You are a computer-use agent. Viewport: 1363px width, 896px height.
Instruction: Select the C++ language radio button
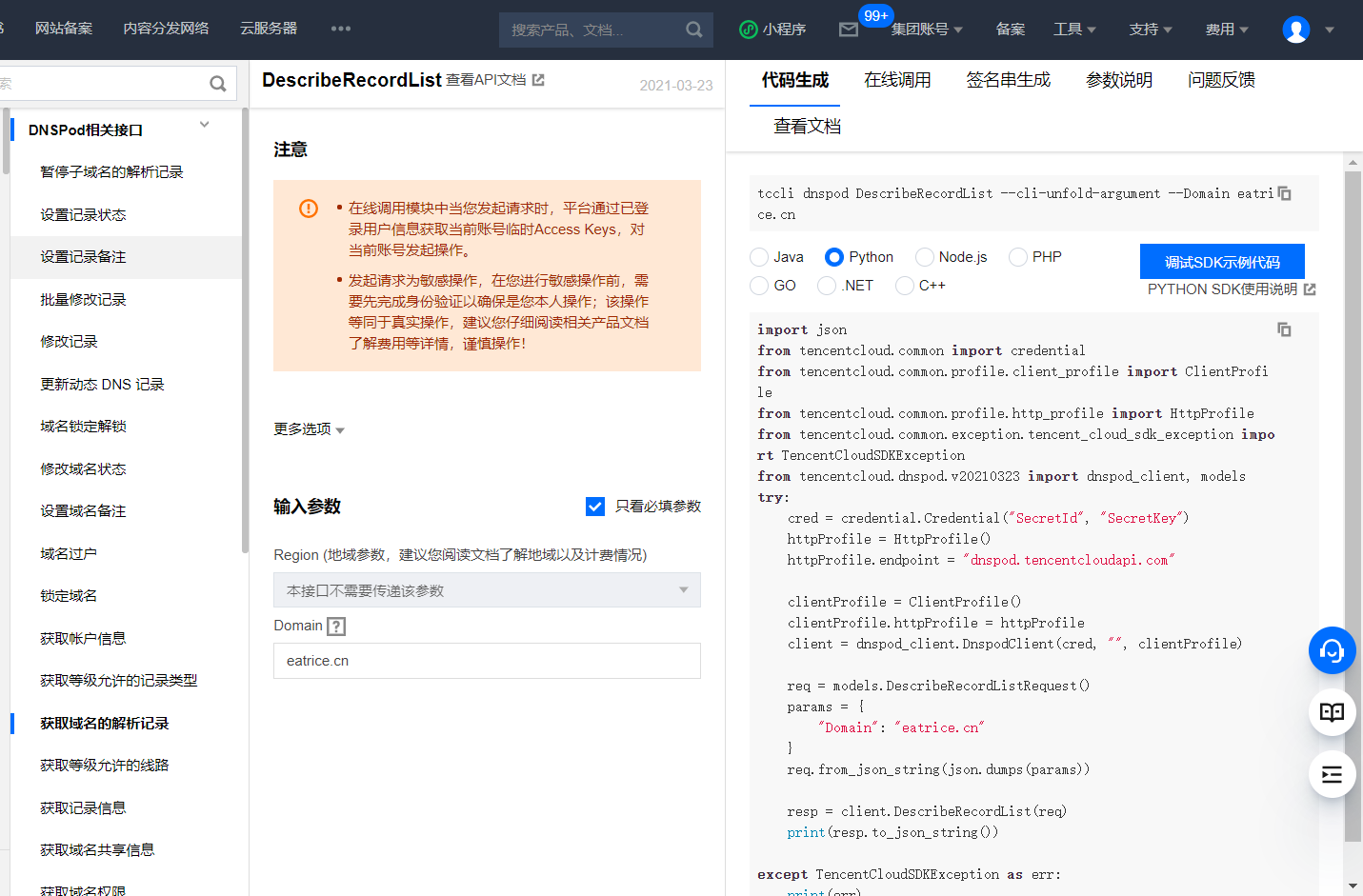pos(905,286)
